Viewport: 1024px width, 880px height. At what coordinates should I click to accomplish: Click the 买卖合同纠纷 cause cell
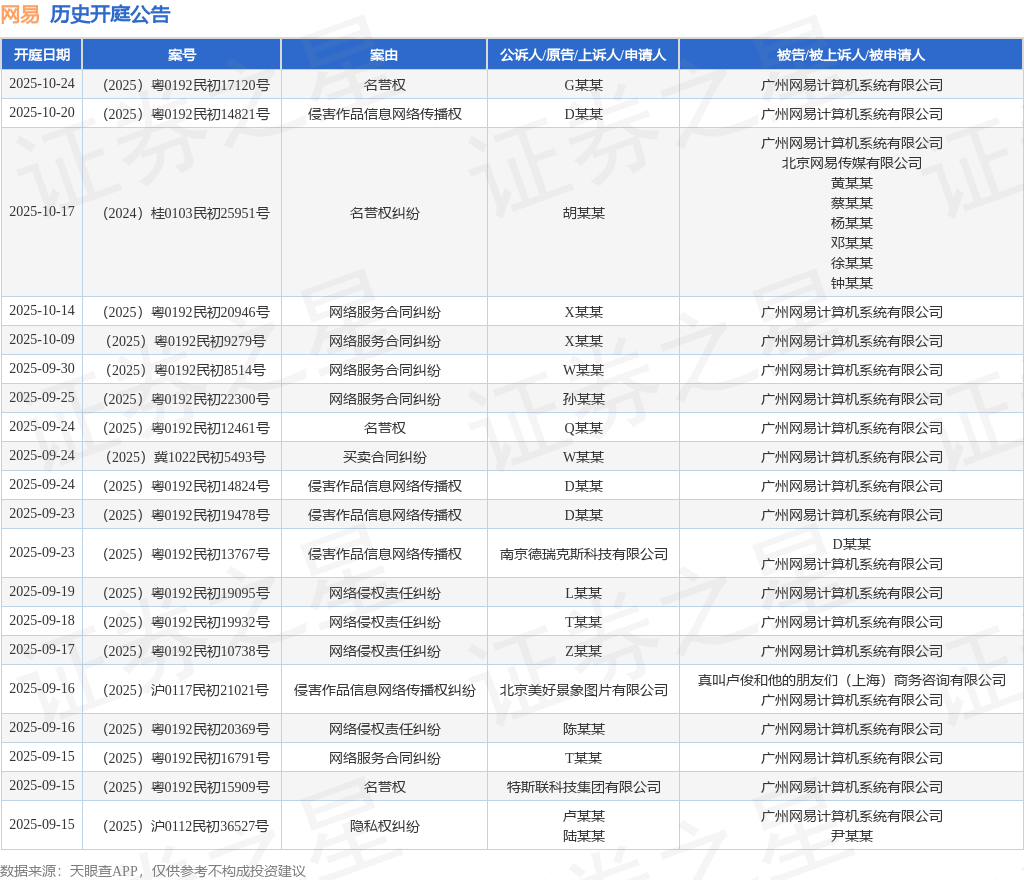[384, 458]
